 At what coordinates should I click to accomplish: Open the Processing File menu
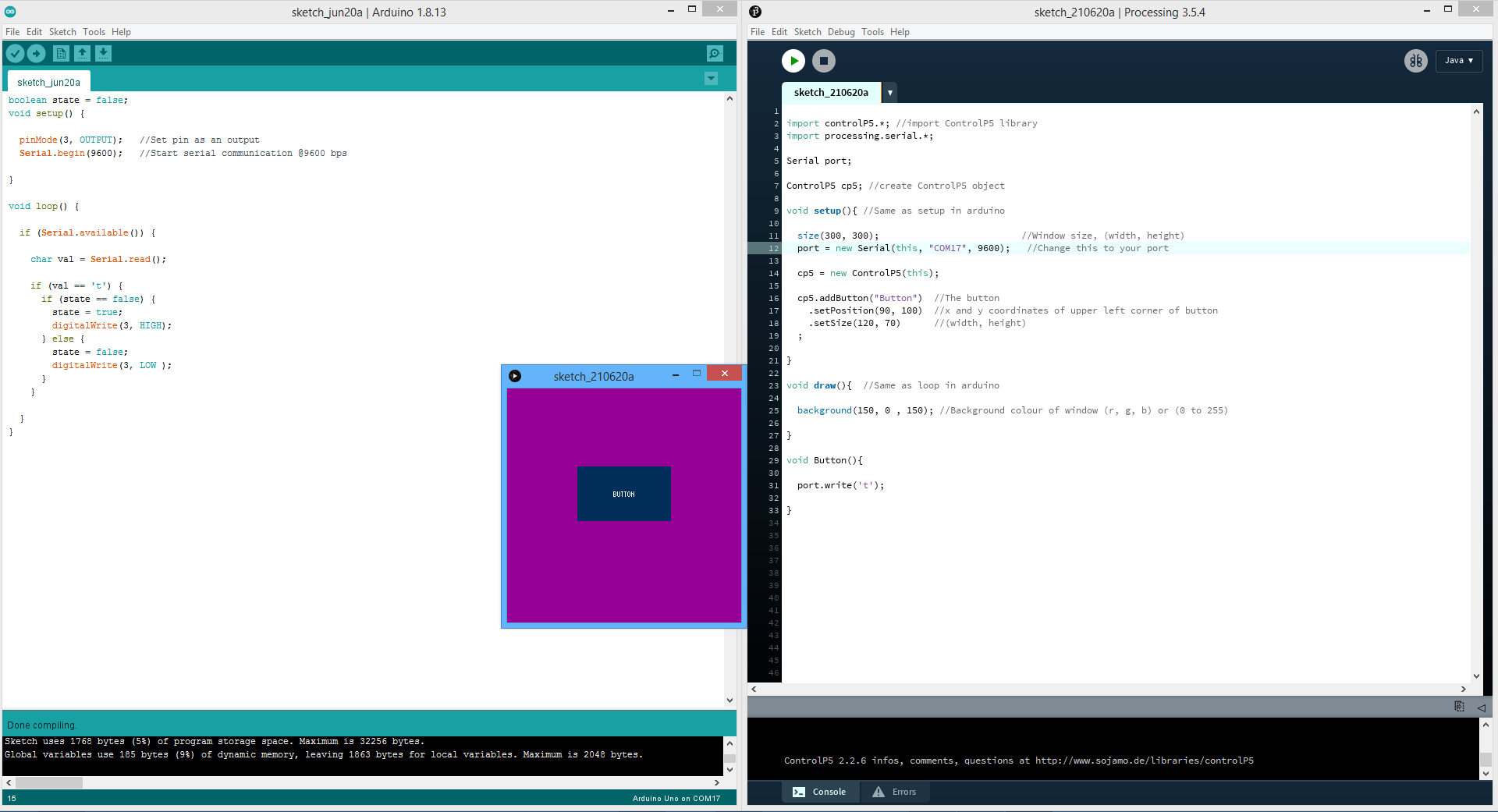(x=758, y=32)
